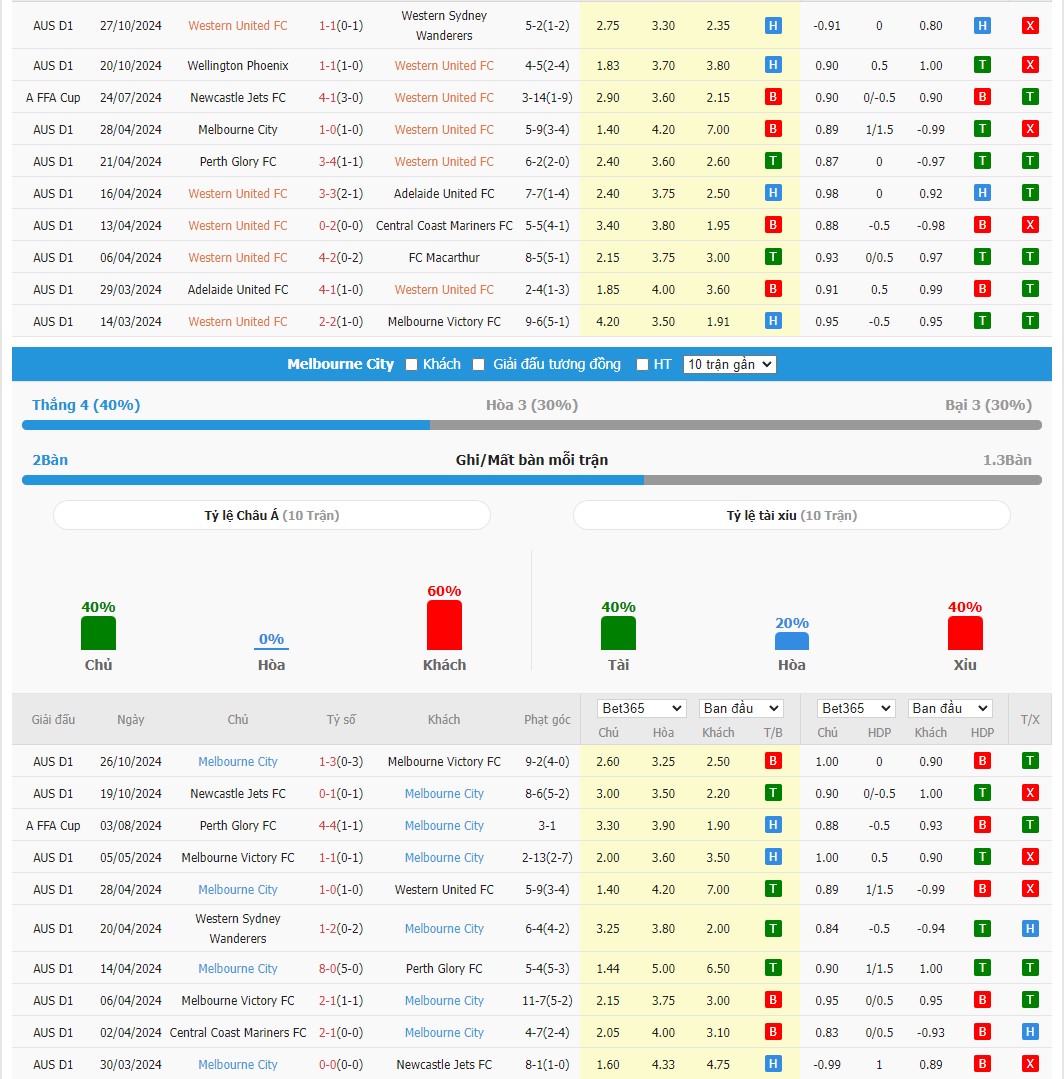Click the T/B T badge in 14/04/2024 row

click(x=773, y=968)
